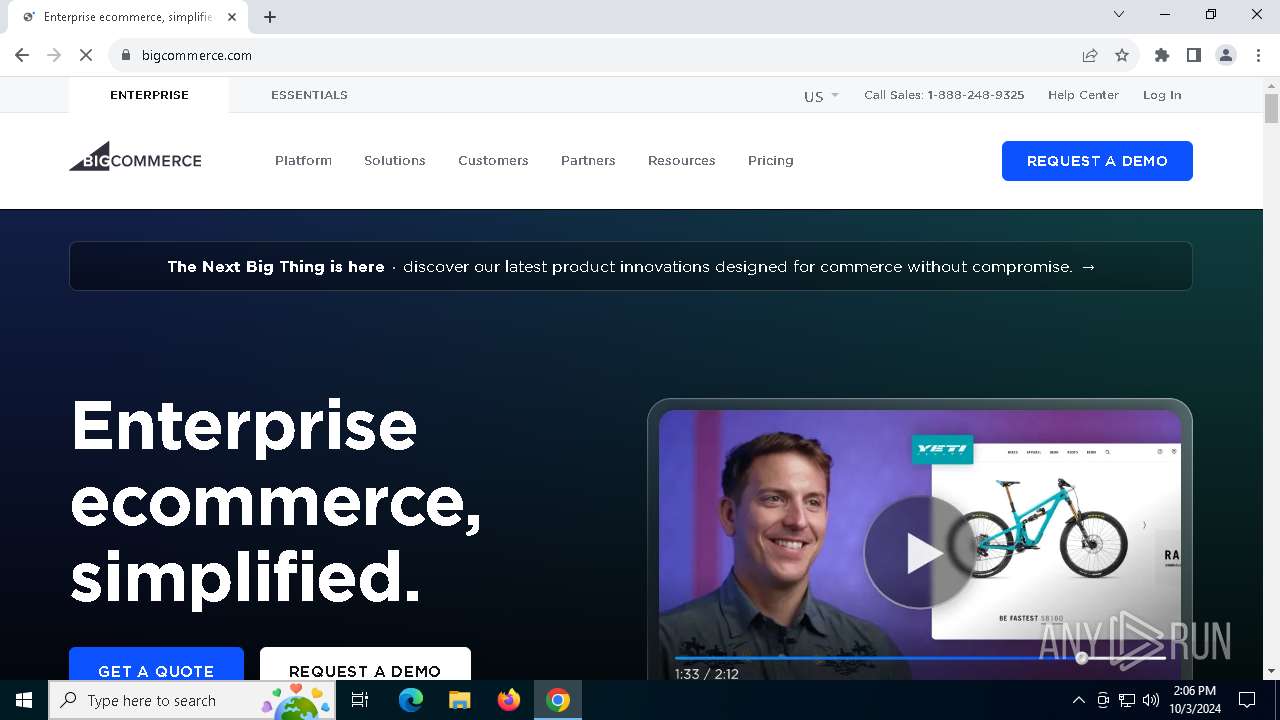
Task: Open the volume speaker icon
Action: [x=1151, y=700]
